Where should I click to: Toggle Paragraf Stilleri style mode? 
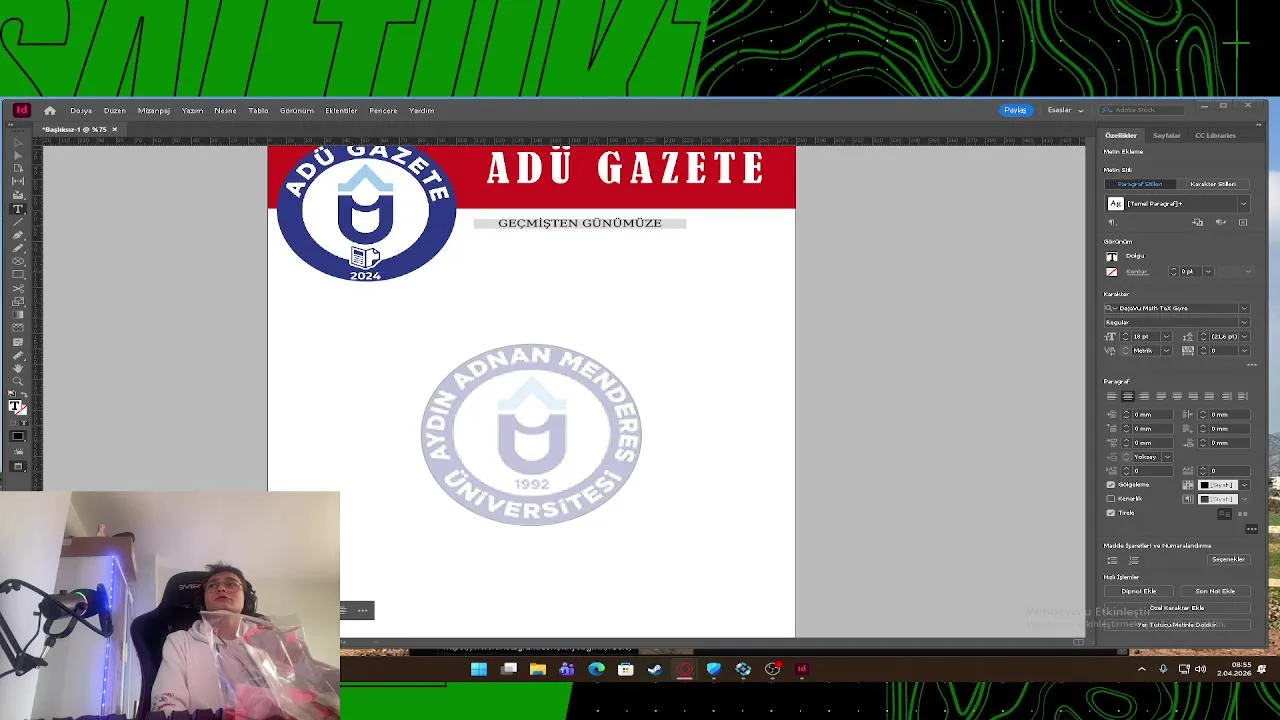(1139, 184)
